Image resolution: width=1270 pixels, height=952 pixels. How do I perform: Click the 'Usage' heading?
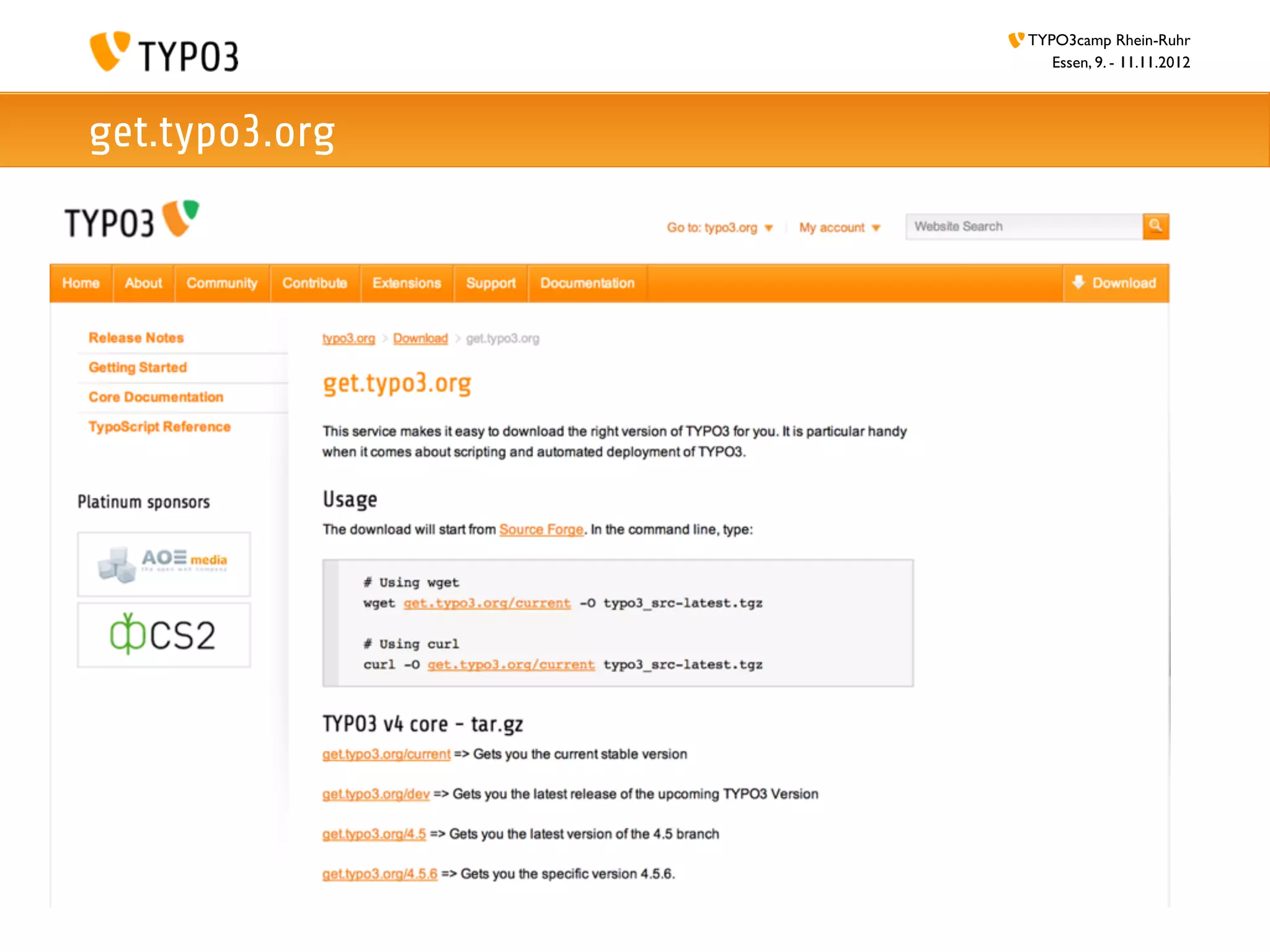[350, 500]
